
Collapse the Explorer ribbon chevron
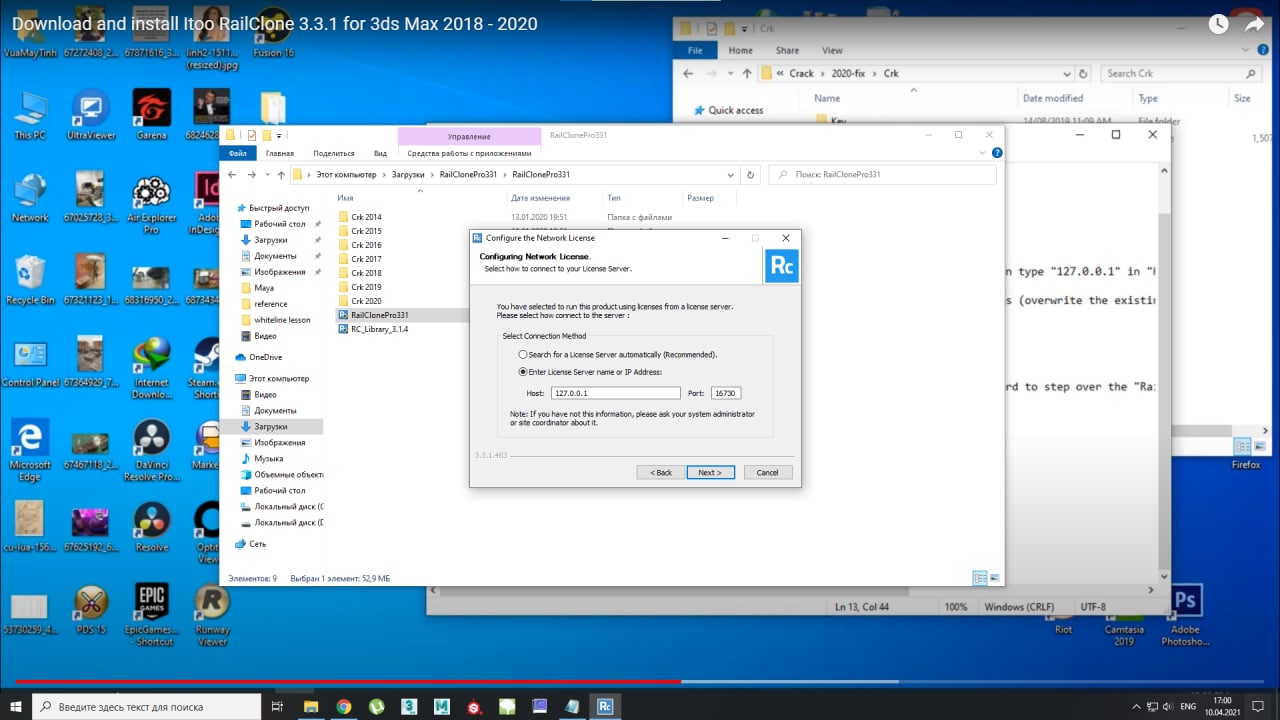983,153
